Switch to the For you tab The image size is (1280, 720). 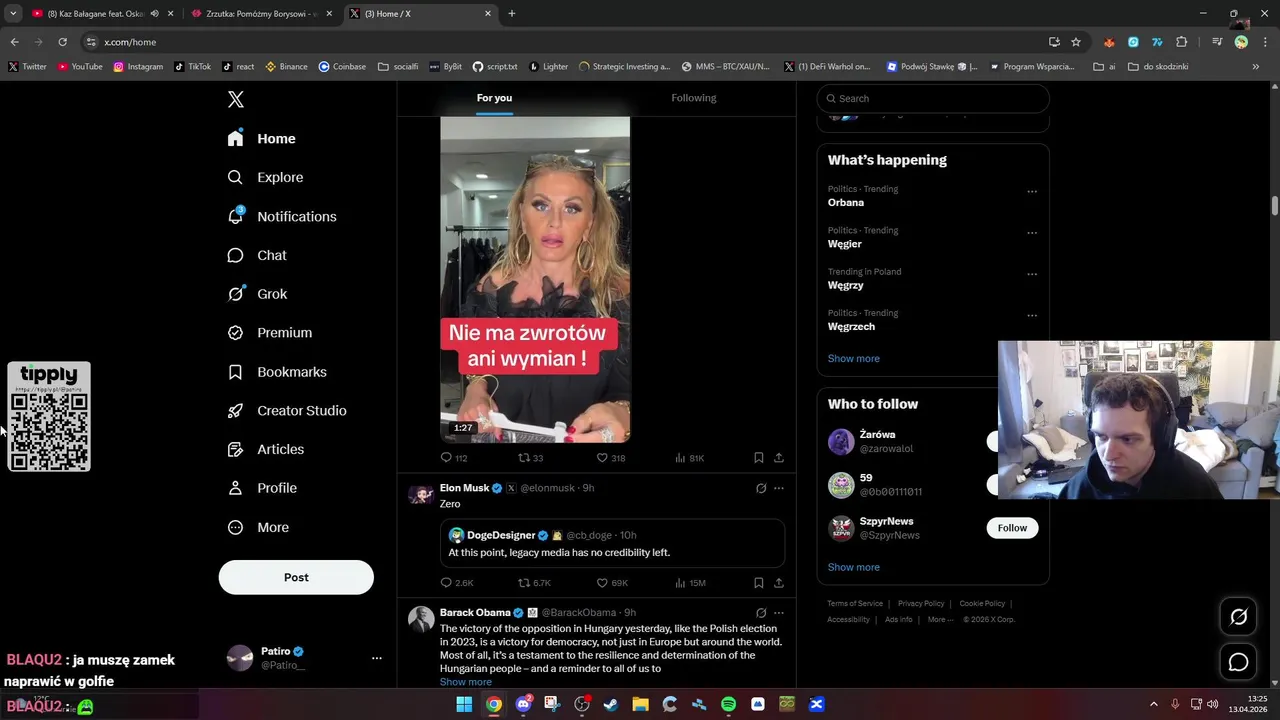494,98
